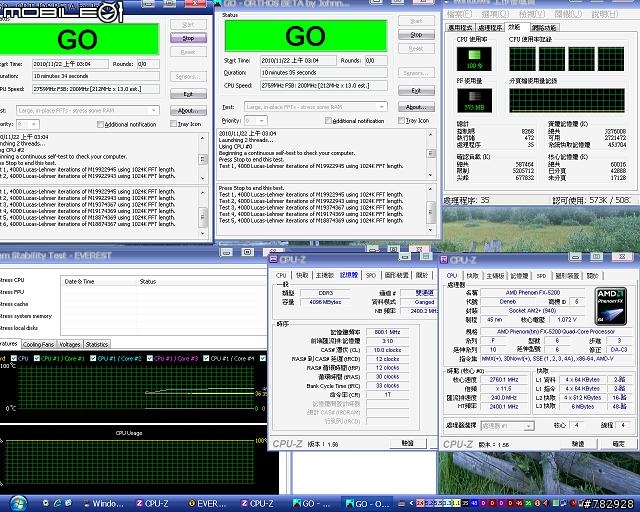Switch to the Windo... taskbar button

coord(103,504)
